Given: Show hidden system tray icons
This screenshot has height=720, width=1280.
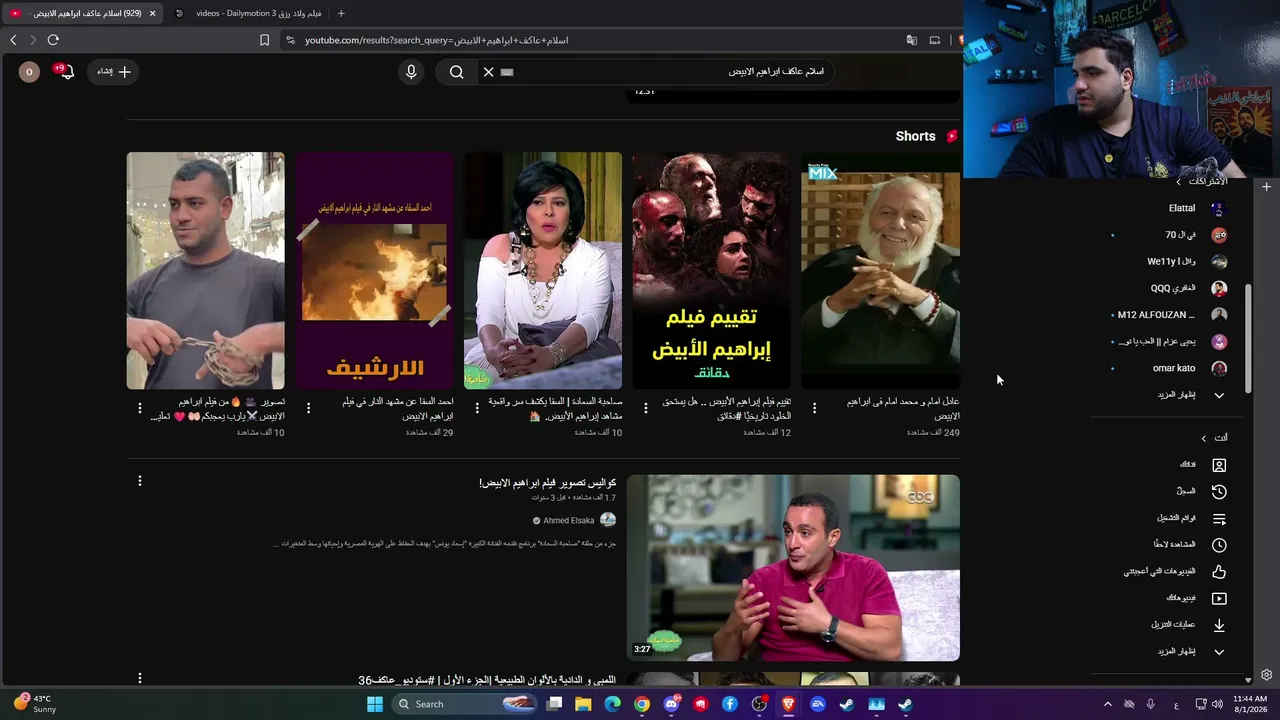Looking at the screenshot, I should pos(1107,704).
